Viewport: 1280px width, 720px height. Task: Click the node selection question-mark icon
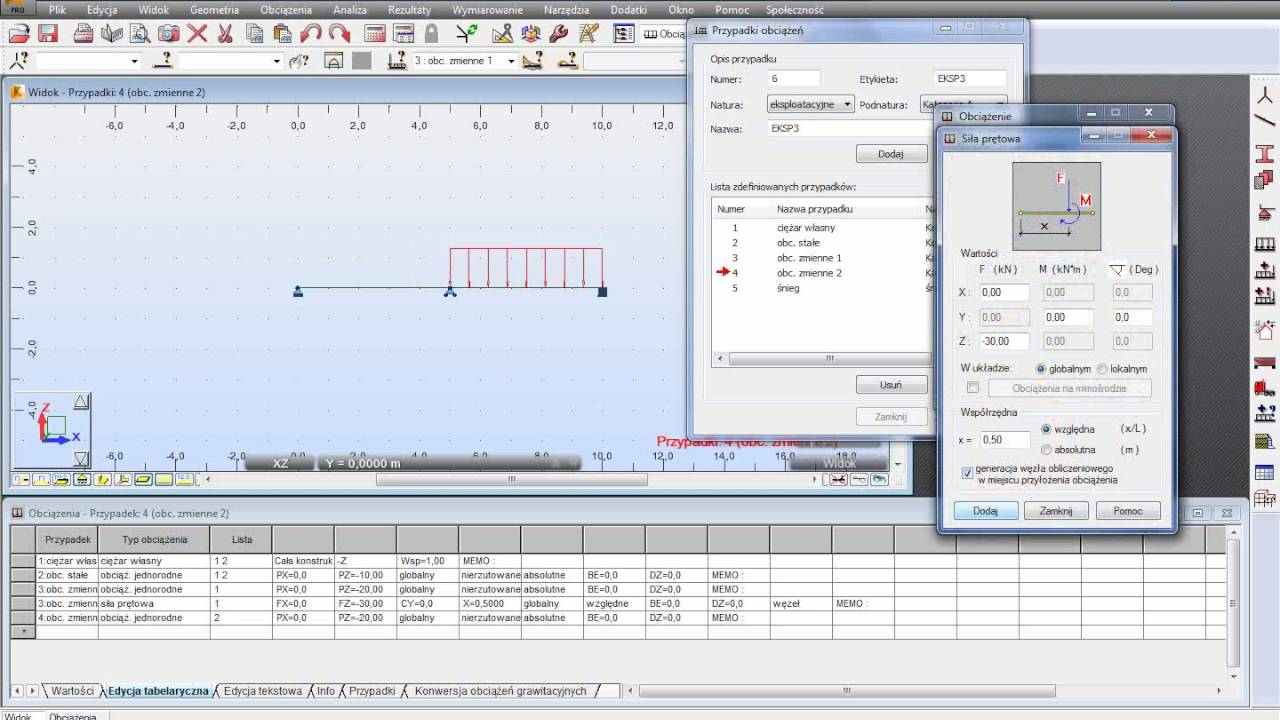19,61
